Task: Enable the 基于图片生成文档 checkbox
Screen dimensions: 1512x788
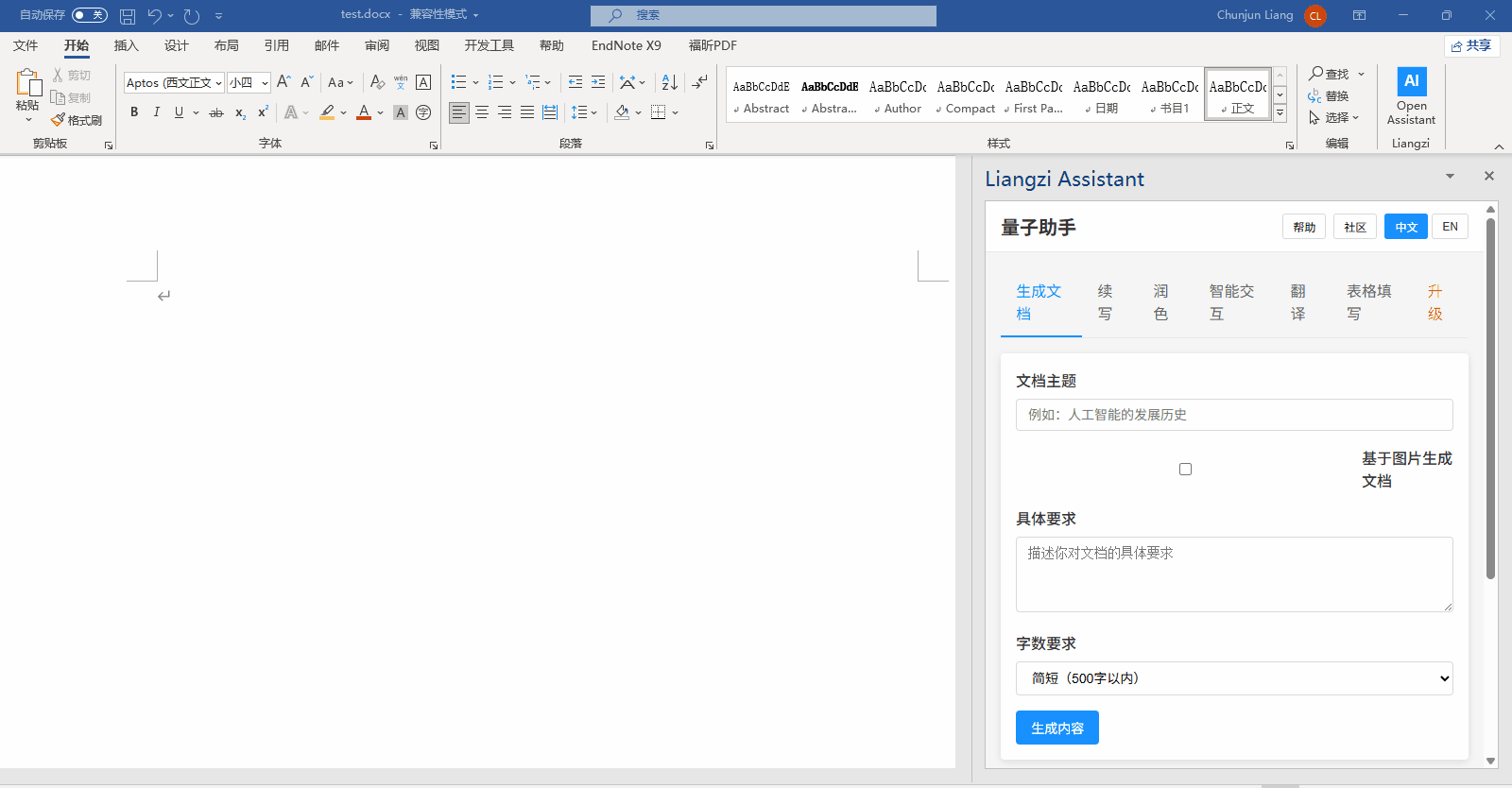Action: pyautogui.click(x=1185, y=470)
